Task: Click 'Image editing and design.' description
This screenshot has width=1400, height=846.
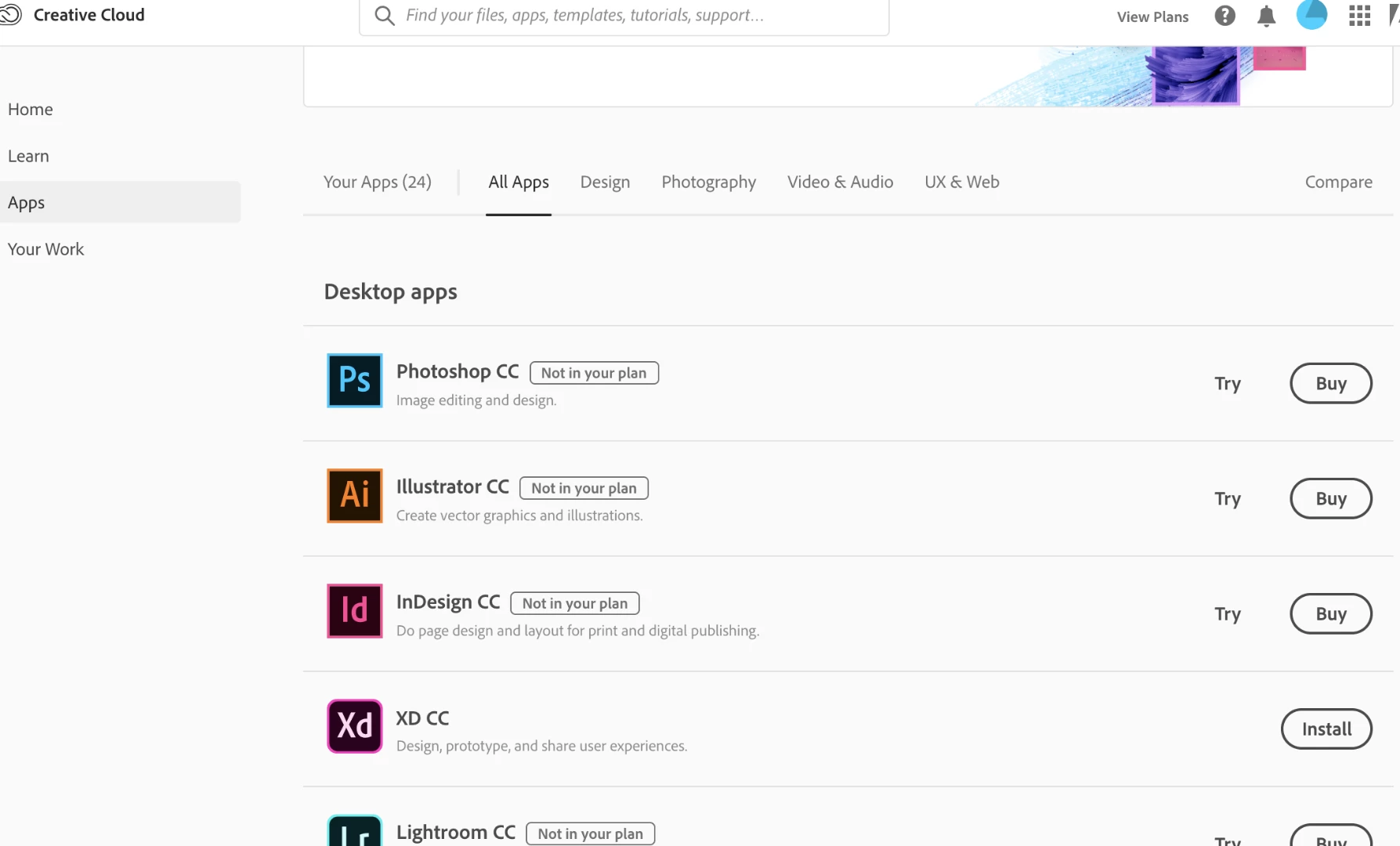Action: pyautogui.click(x=476, y=400)
